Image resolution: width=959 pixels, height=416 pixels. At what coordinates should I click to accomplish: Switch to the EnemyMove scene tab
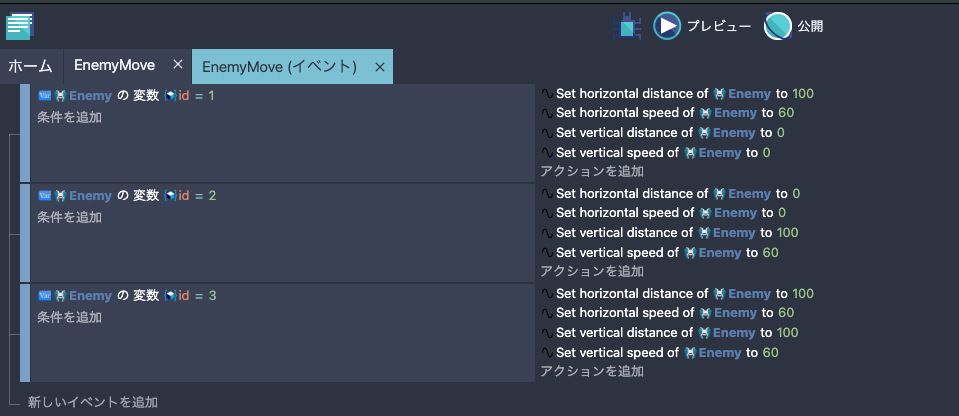coord(114,65)
